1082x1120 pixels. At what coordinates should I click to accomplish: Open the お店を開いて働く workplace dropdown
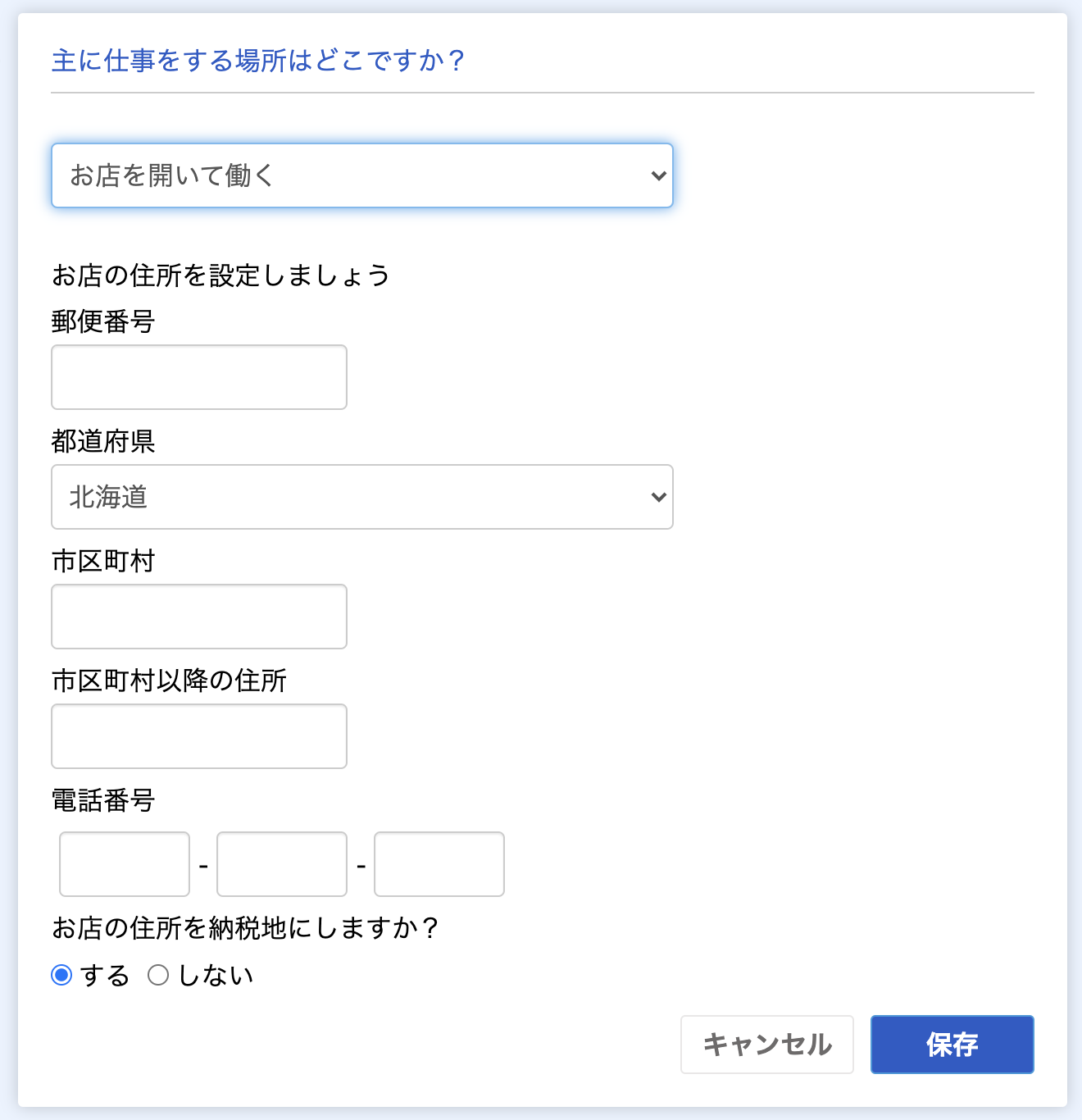pyautogui.click(x=362, y=175)
